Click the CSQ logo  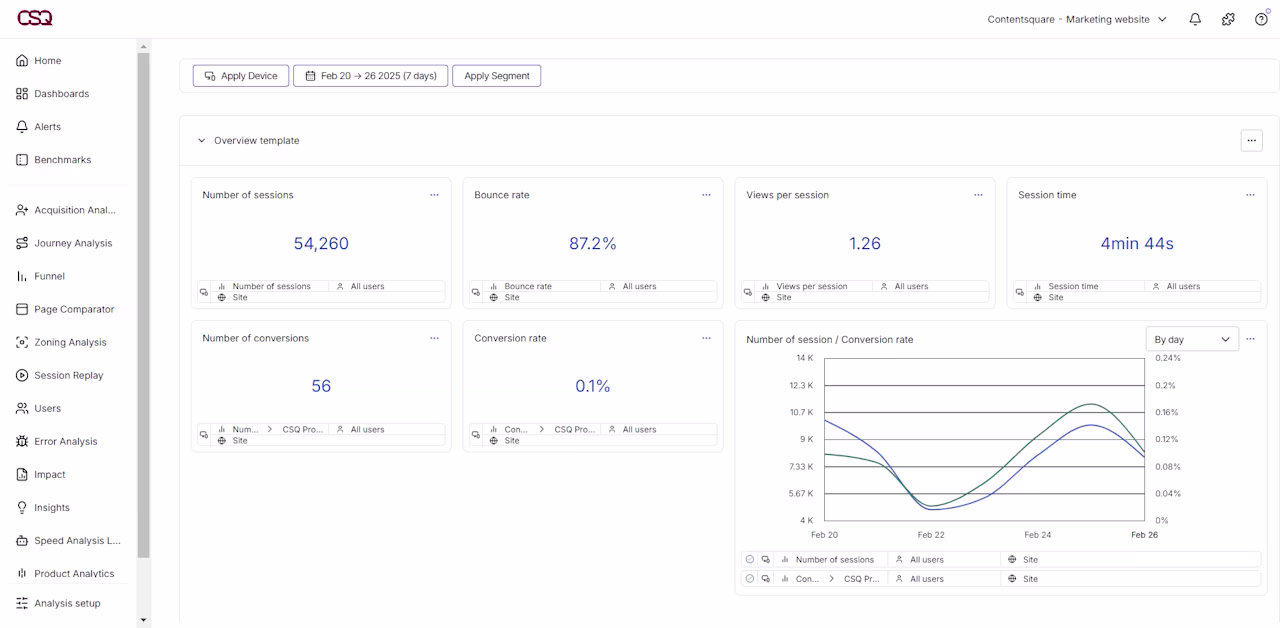pyautogui.click(x=35, y=18)
